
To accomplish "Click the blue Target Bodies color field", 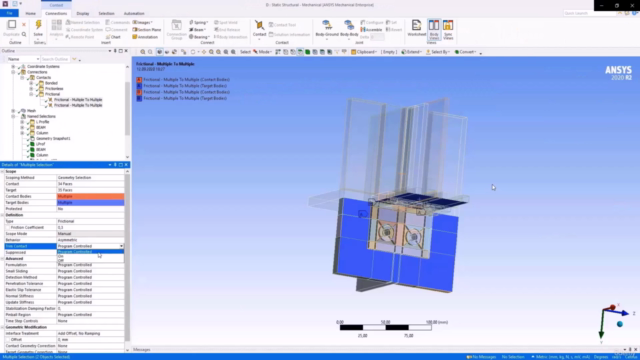I will coord(90,202).
